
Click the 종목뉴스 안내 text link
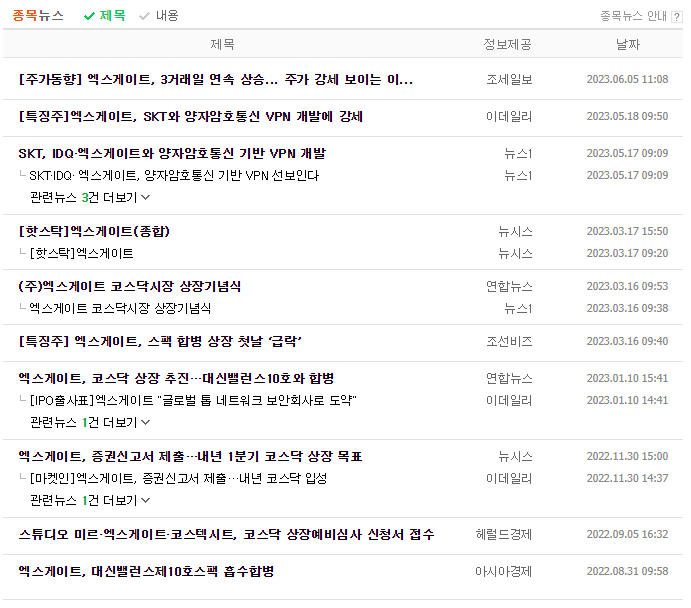633,16
